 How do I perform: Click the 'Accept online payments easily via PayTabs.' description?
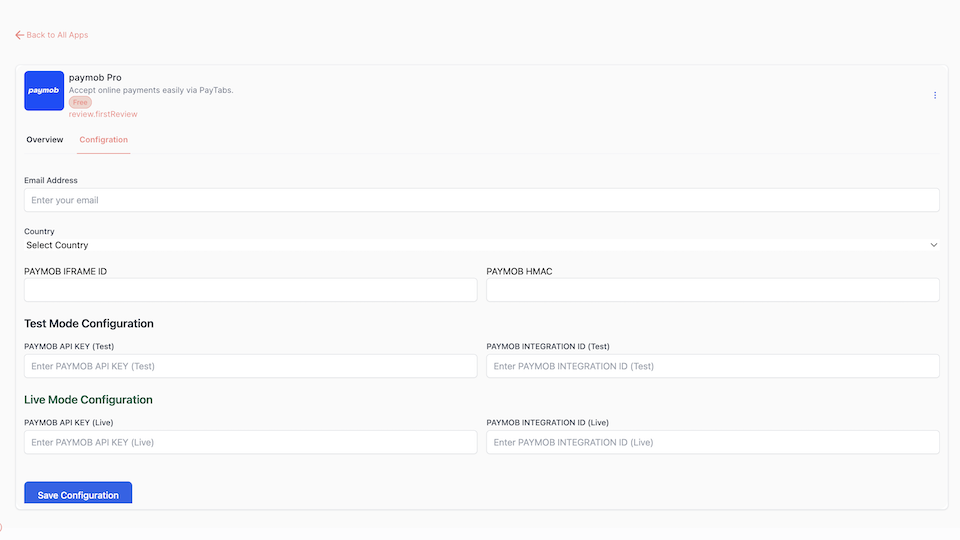(151, 90)
